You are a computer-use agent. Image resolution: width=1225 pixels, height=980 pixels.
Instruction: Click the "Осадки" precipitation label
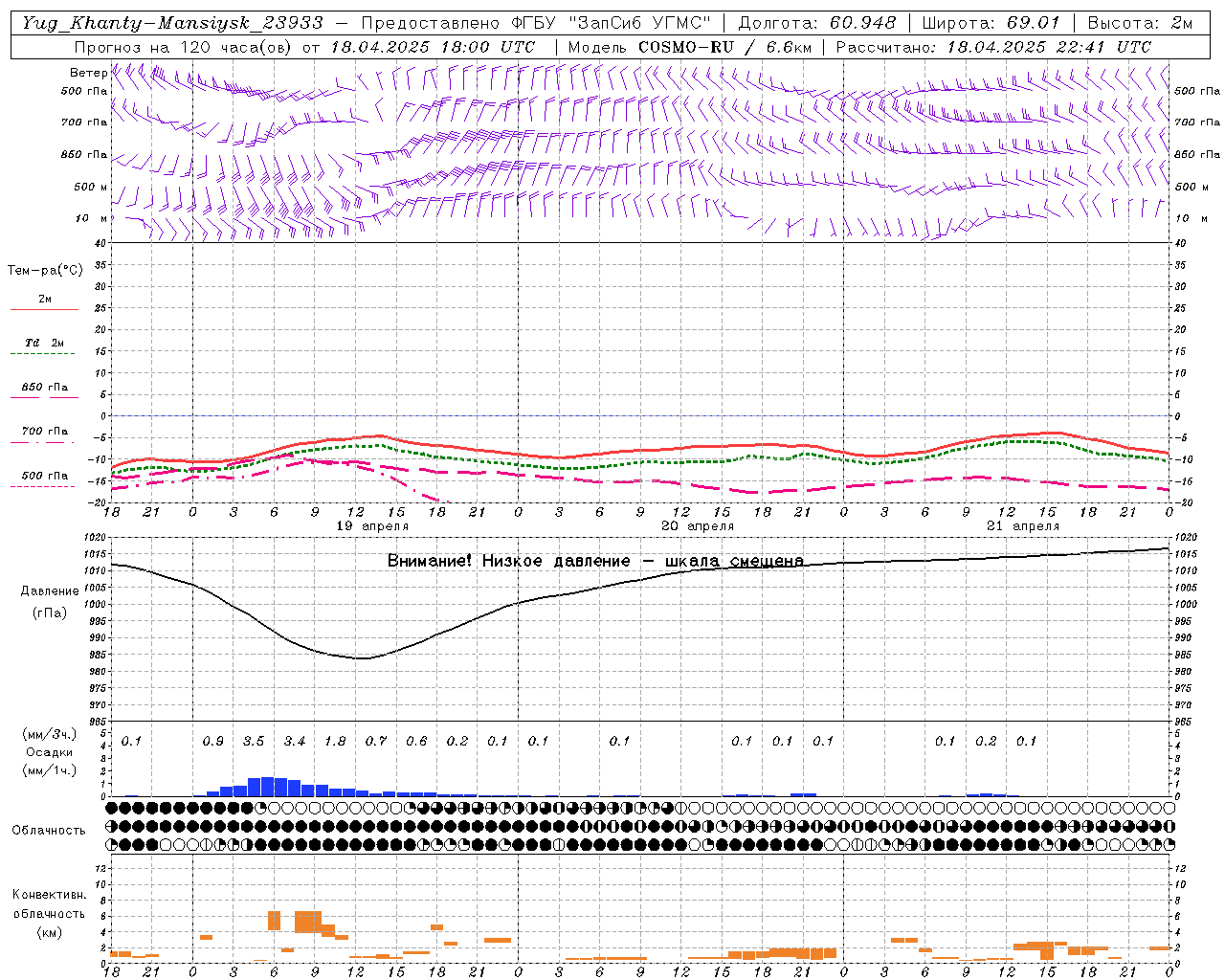(49, 752)
